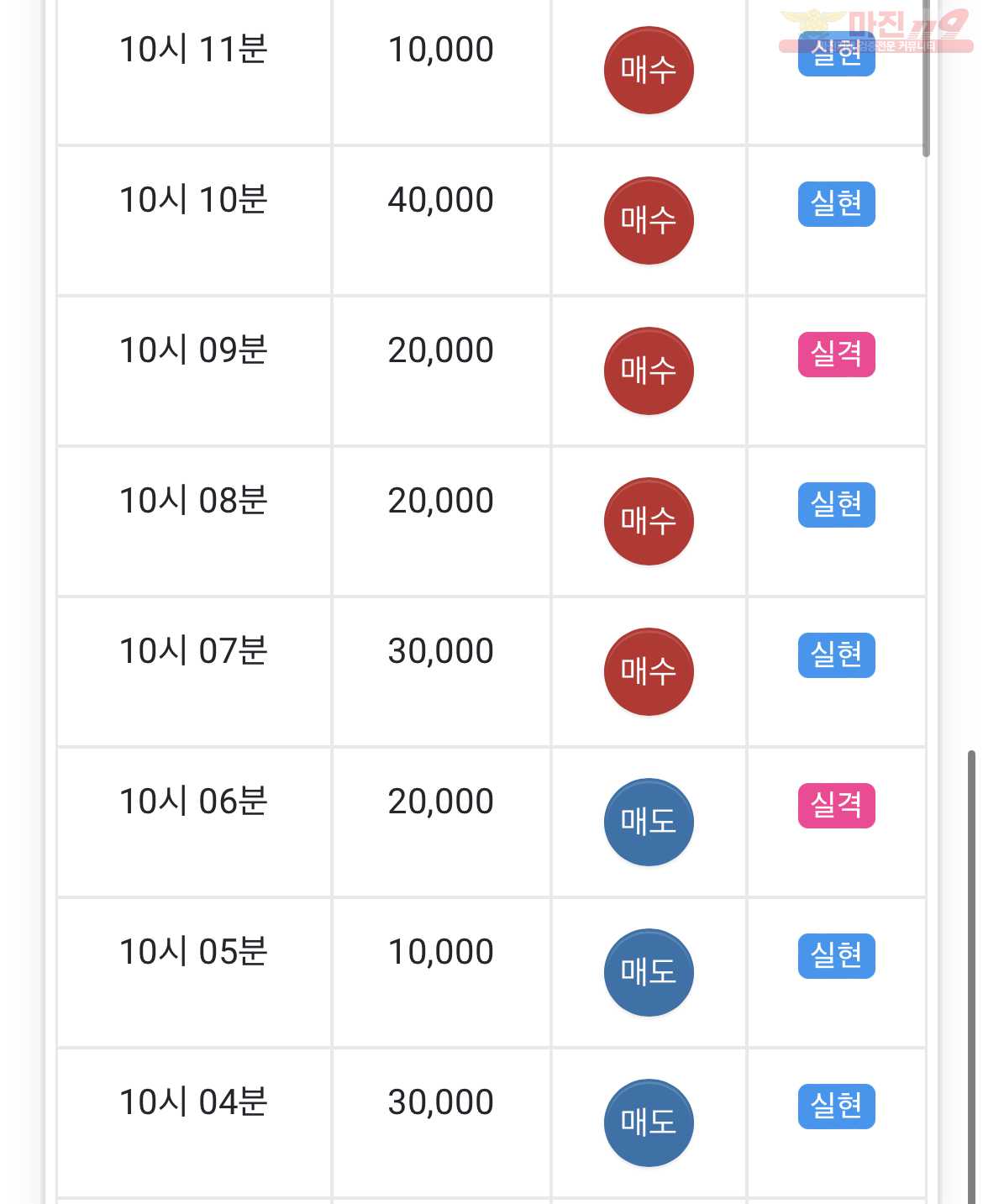Click the watermark logo in the top corner
This screenshot has height=1204, width=983.
[x=876, y=32]
